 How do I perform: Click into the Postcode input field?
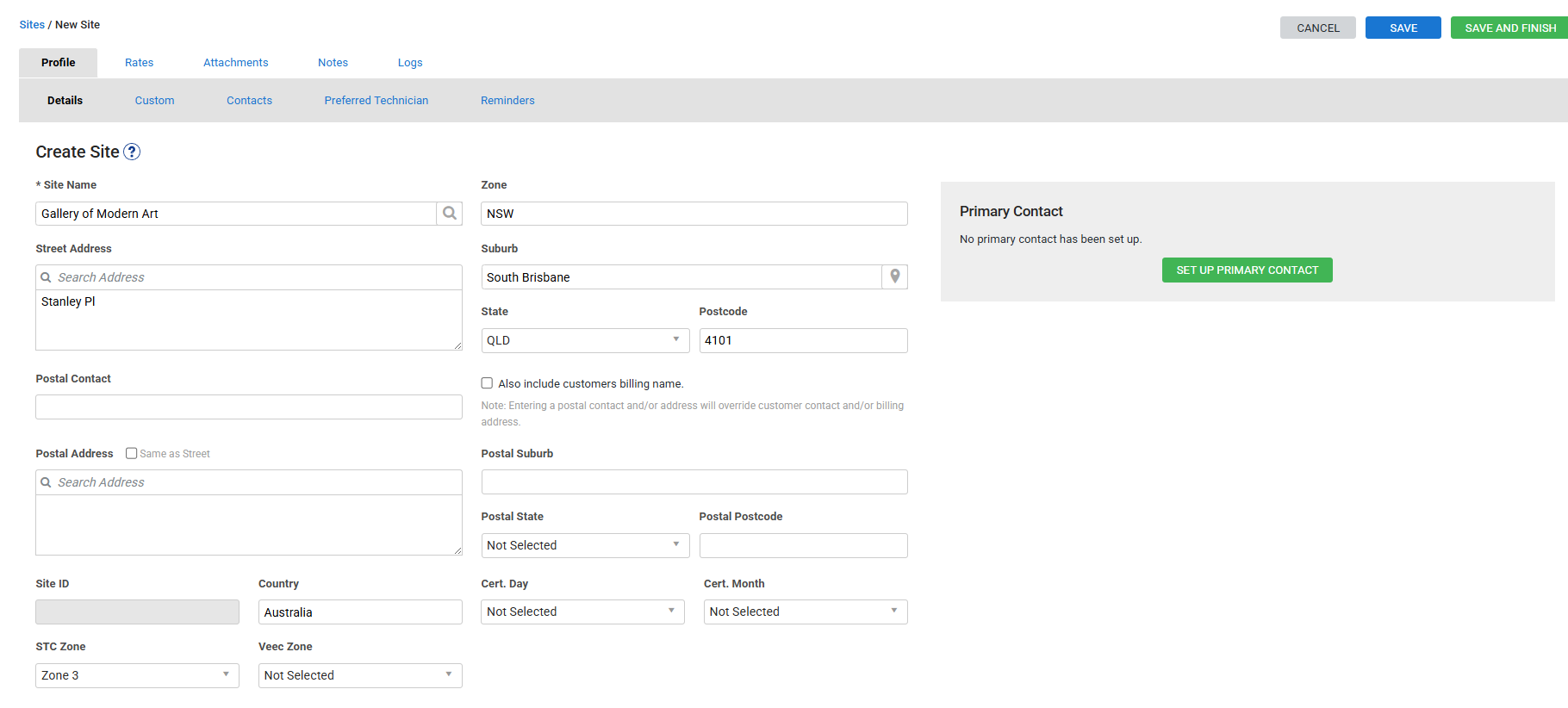pos(802,340)
